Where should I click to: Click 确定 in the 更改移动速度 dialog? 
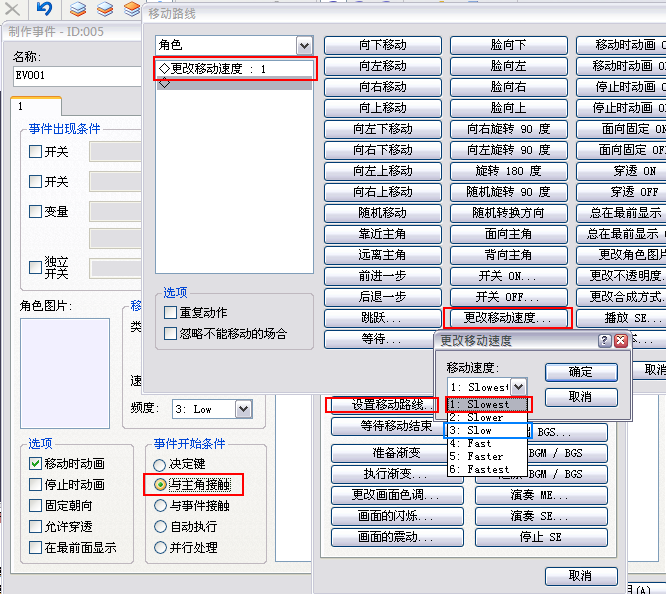tap(581, 372)
